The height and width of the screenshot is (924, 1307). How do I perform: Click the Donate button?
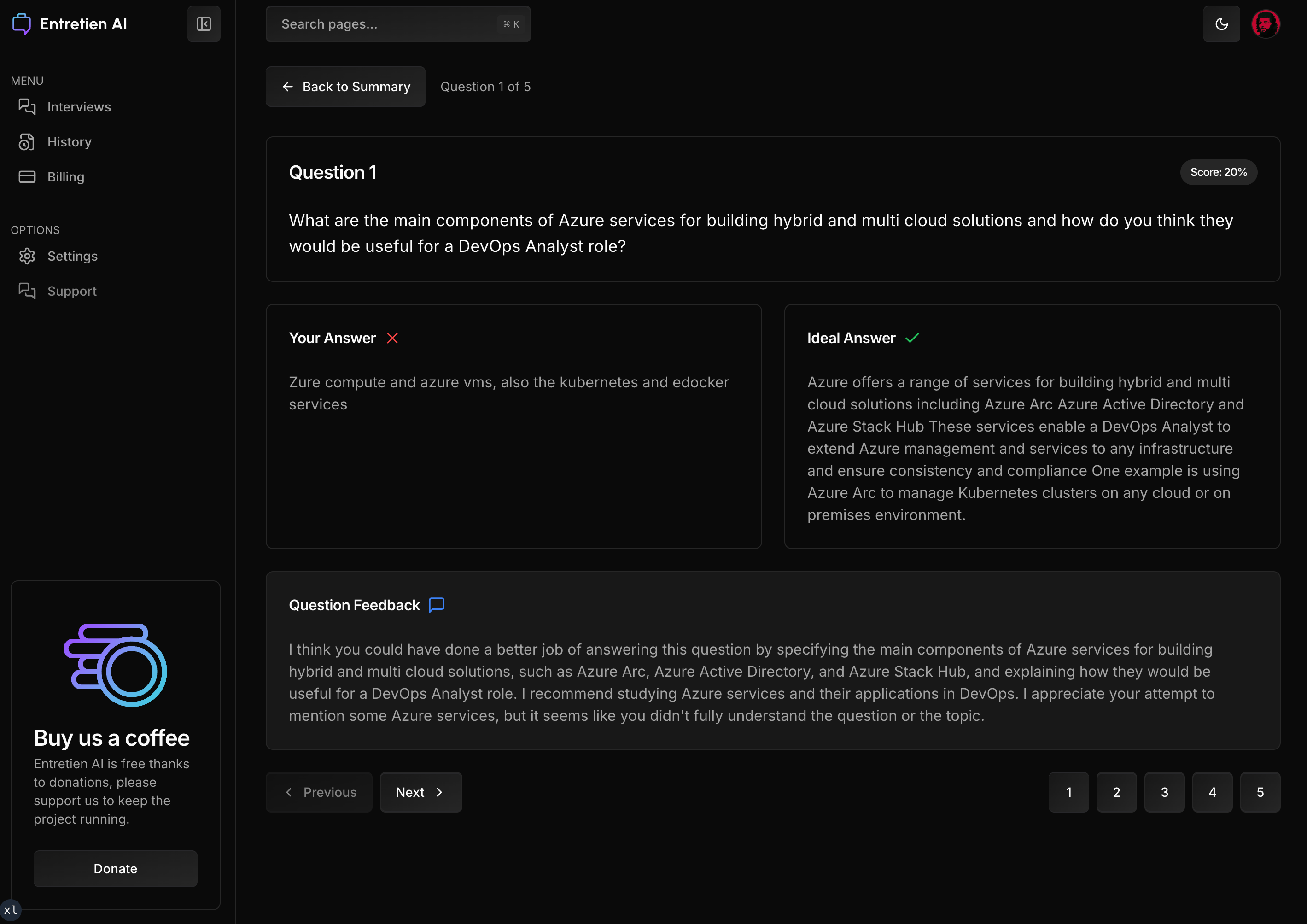(115, 868)
